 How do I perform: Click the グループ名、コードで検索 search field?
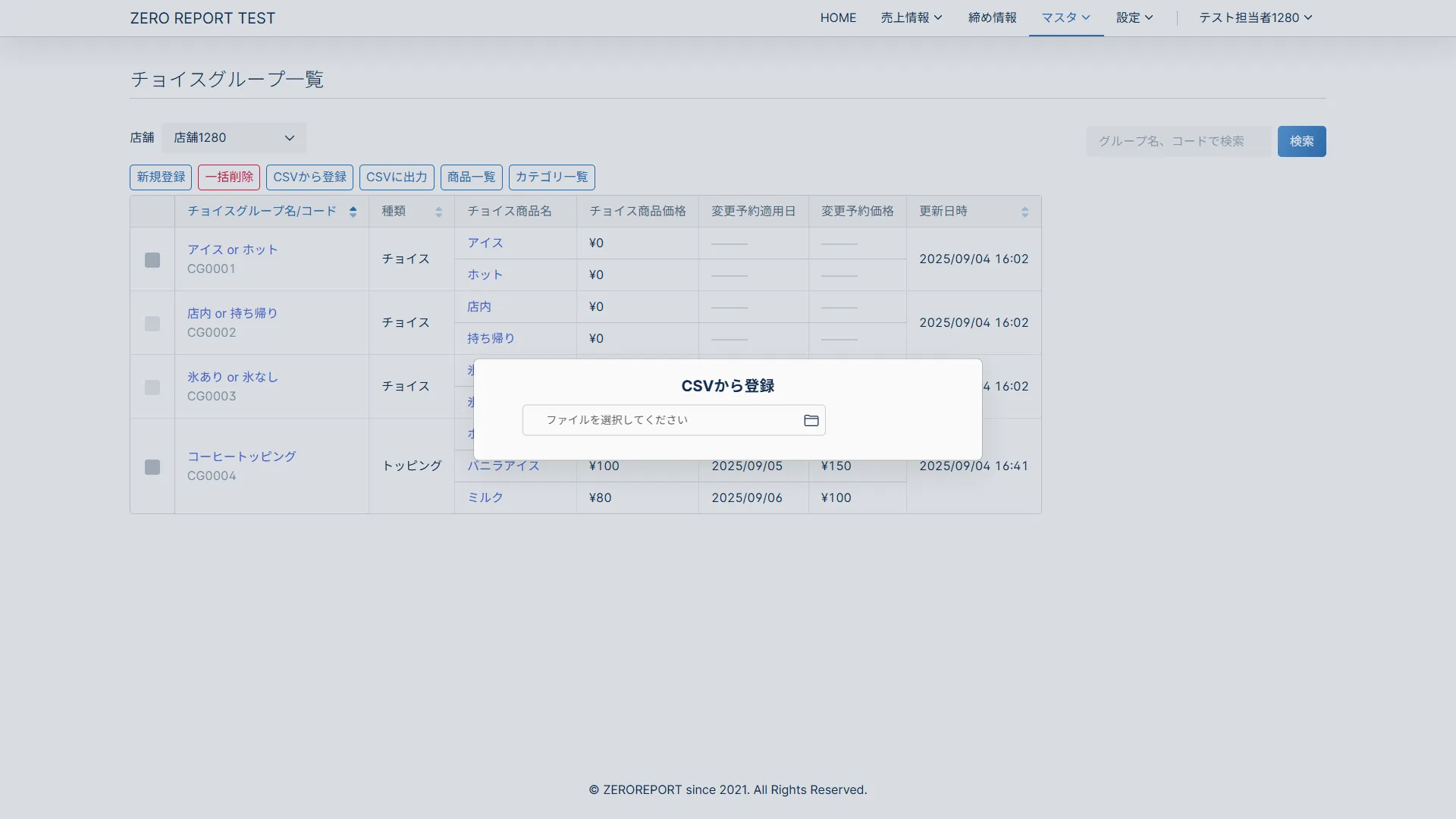pyautogui.click(x=1178, y=142)
